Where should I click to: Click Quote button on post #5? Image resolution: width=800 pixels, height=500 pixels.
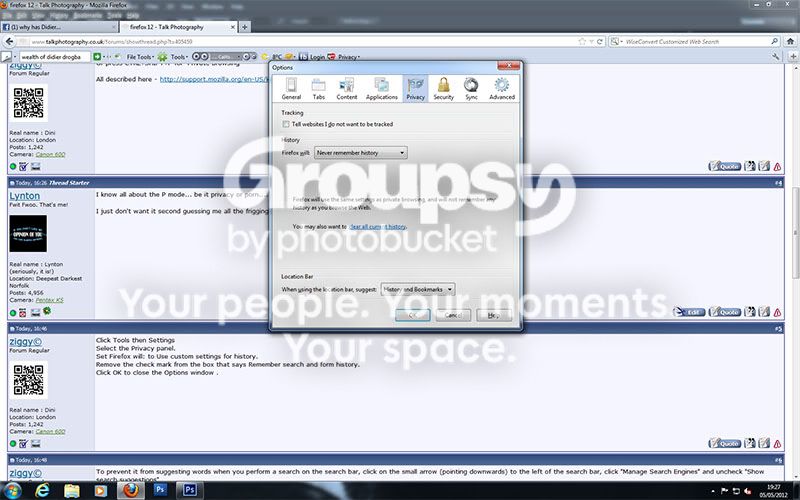tap(724, 443)
